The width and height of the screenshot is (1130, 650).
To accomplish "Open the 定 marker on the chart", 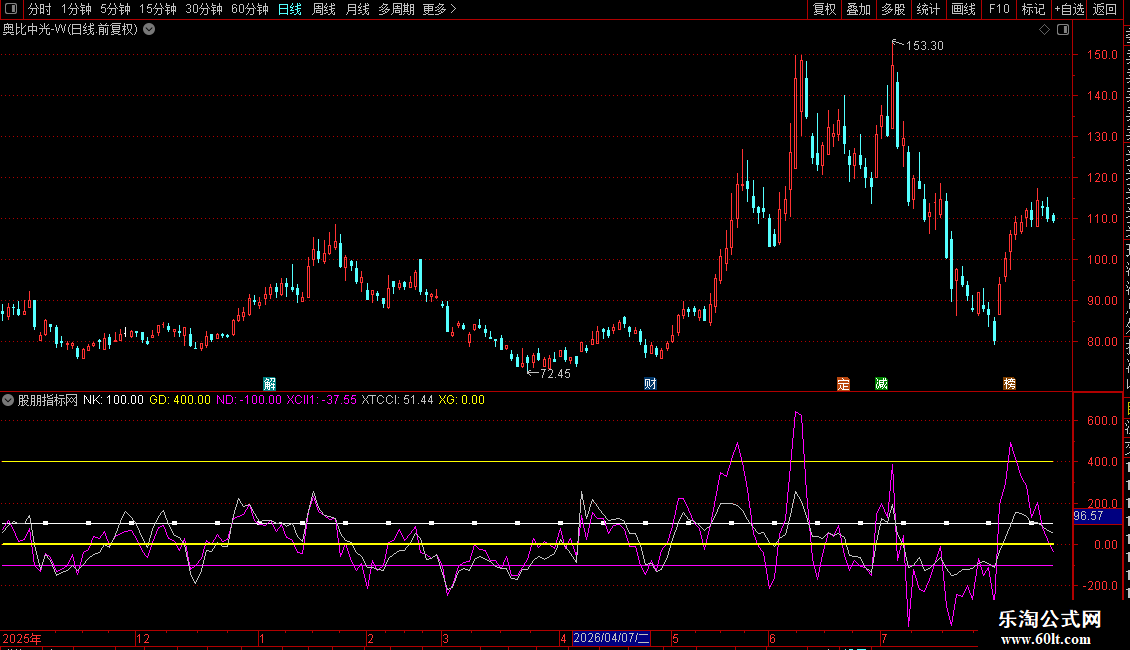I will pyautogui.click(x=843, y=383).
